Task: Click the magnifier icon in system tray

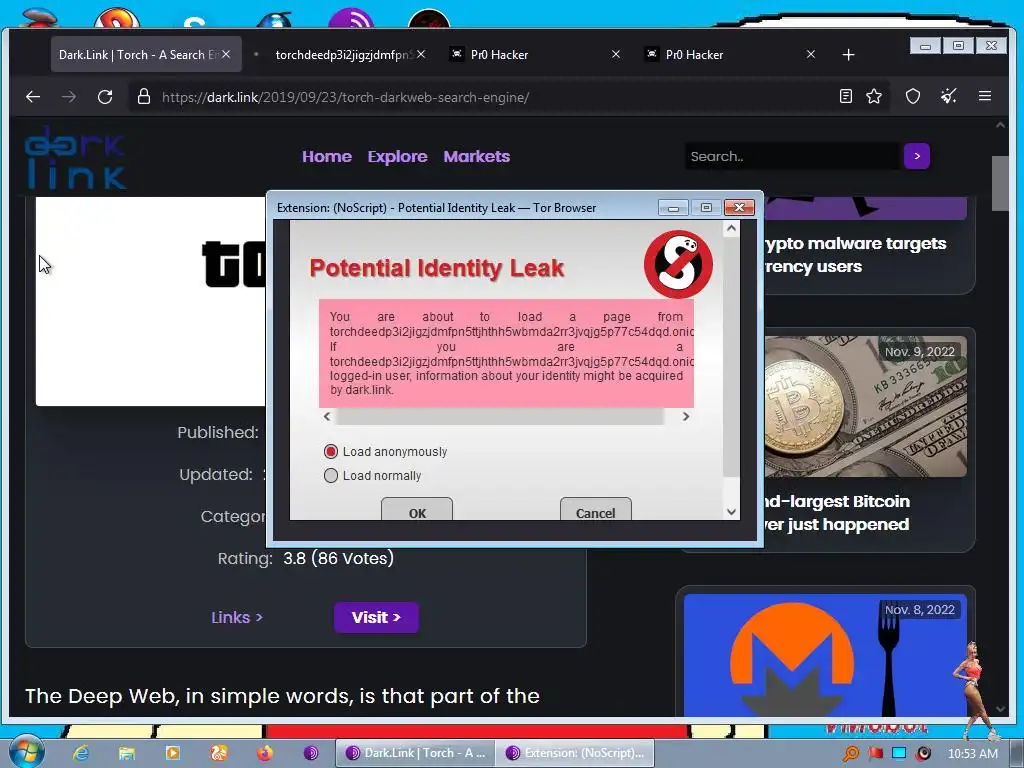Action: [x=850, y=754]
